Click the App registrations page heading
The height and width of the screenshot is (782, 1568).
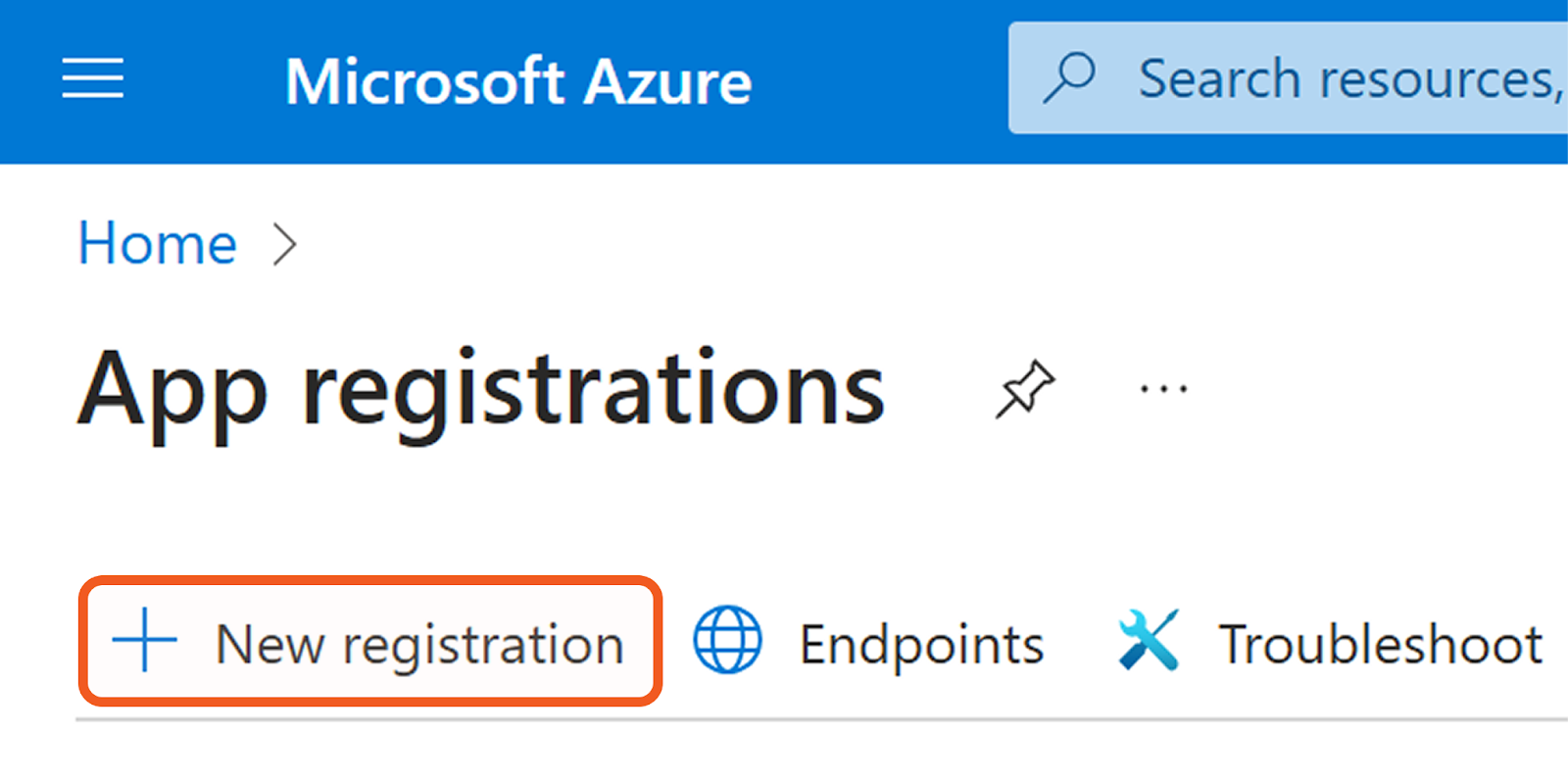tap(481, 390)
